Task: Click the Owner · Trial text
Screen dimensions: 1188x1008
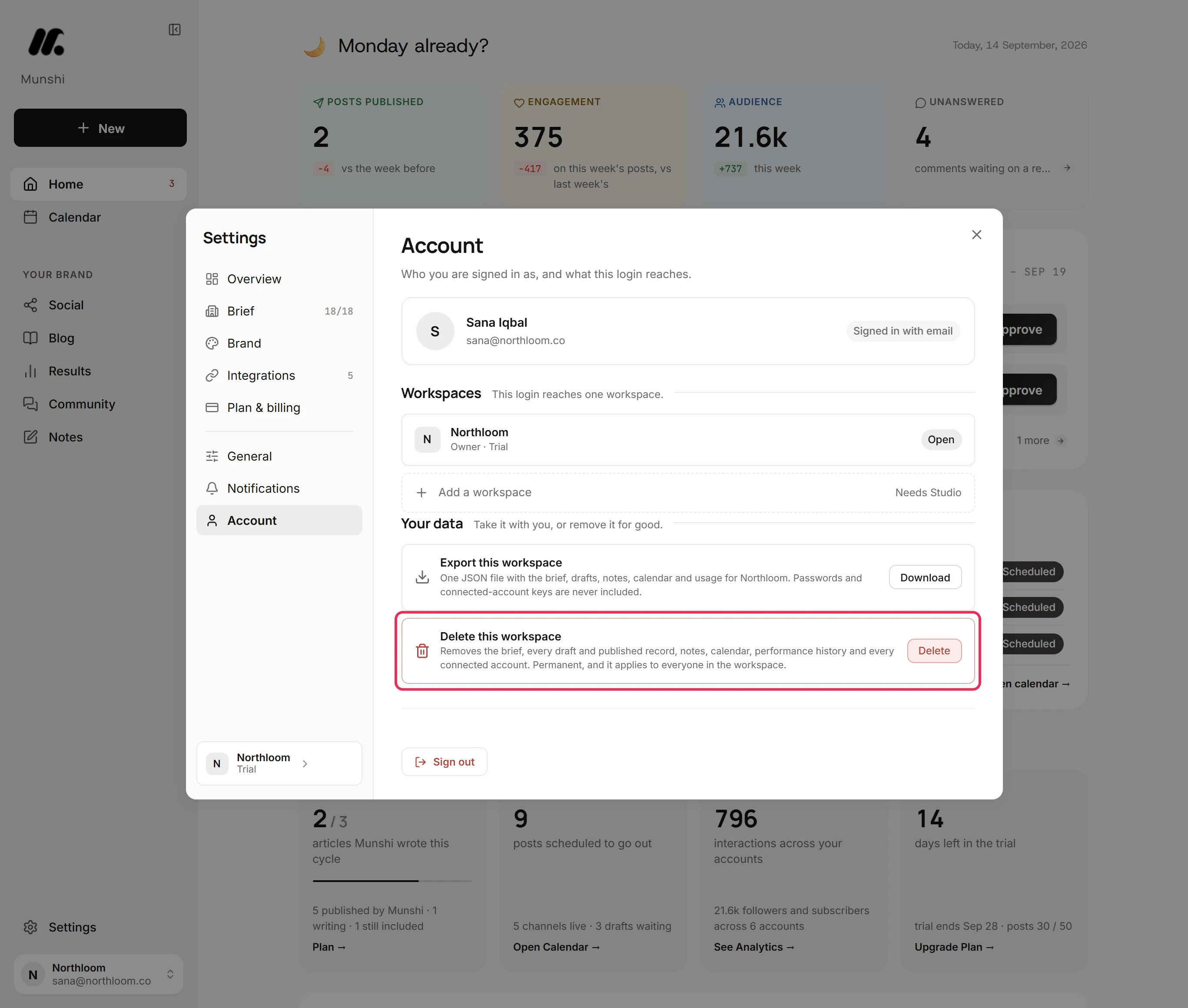Action: click(479, 447)
